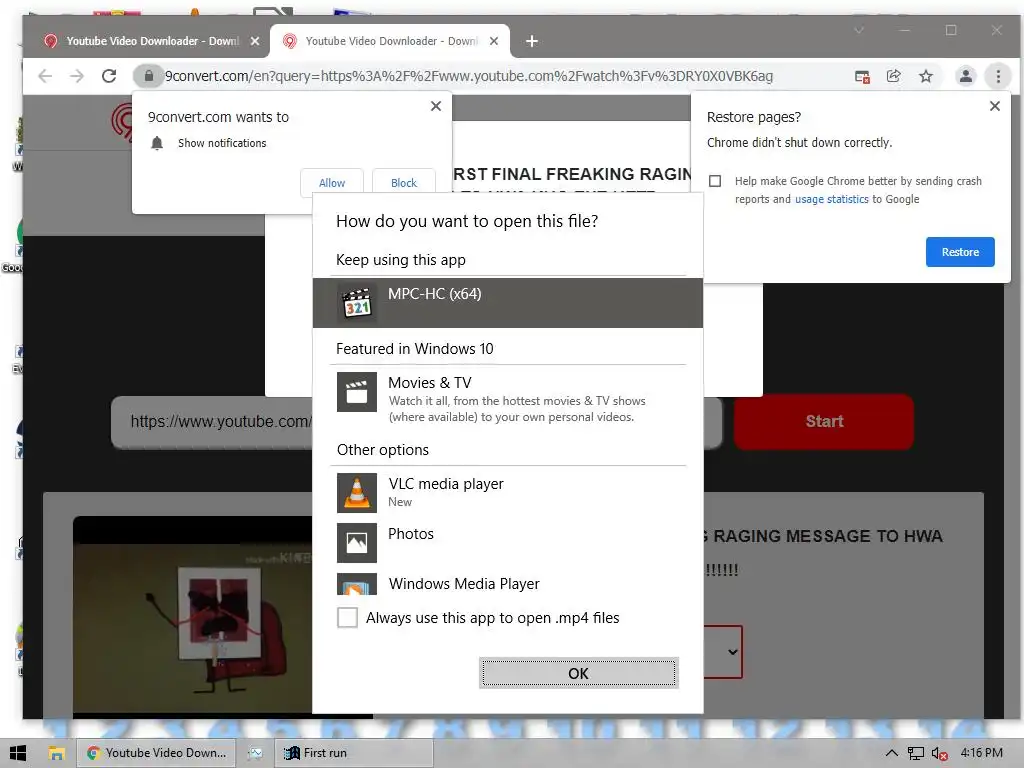This screenshot has height=768, width=1024.
Task: Open File Explorer from the taskbar
Action: [56, 753]
